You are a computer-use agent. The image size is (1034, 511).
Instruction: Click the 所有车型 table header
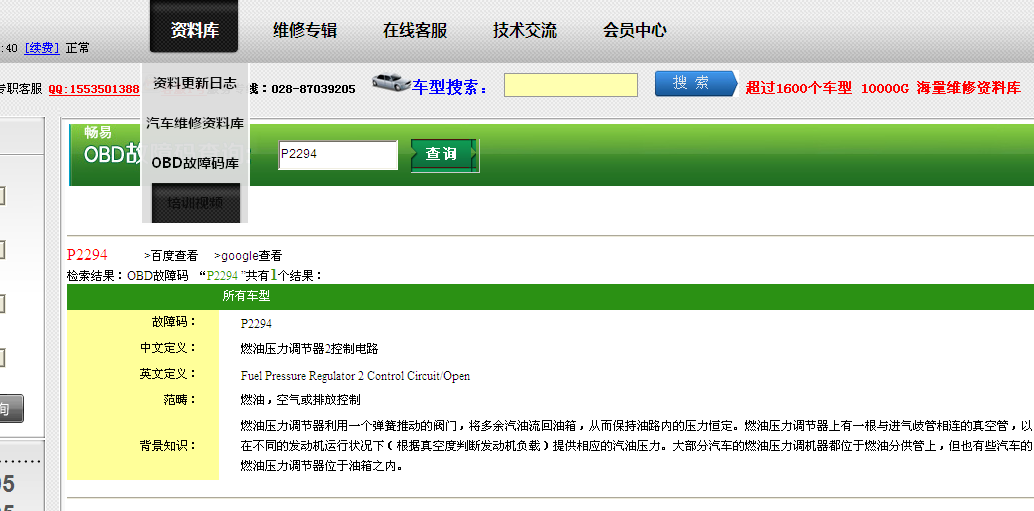[x=246, y=297]
